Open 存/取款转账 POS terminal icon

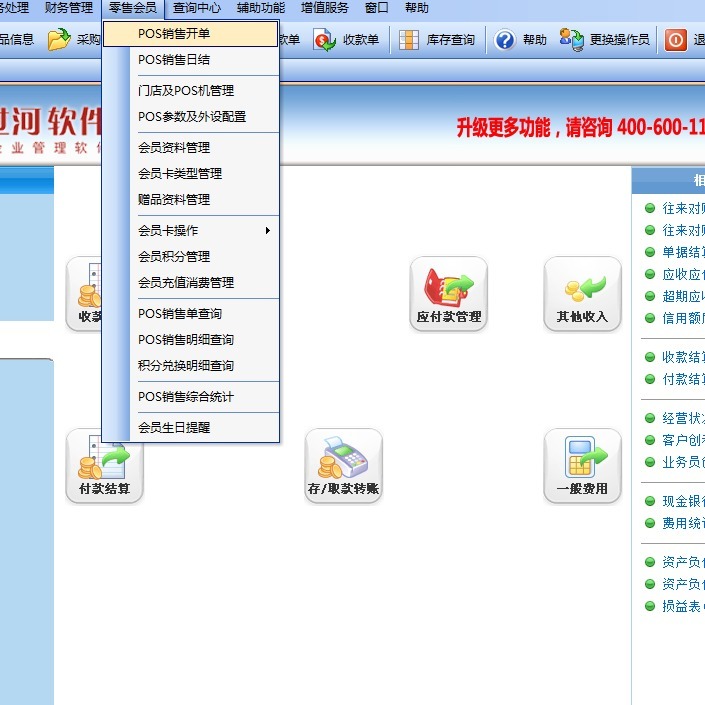tap(344, 466)
